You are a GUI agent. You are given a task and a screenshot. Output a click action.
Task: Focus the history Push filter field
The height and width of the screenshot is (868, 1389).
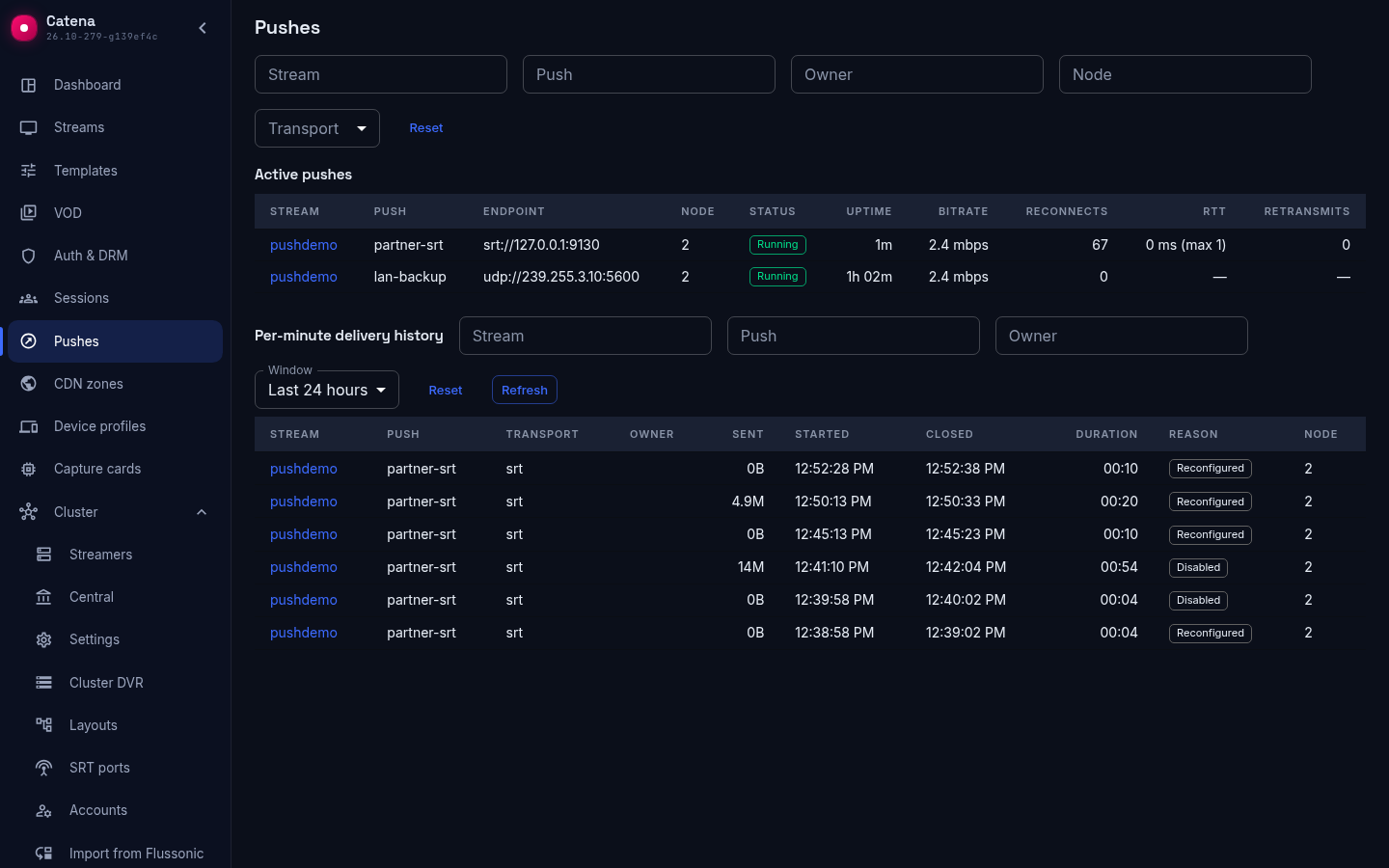tap(854, 336)
